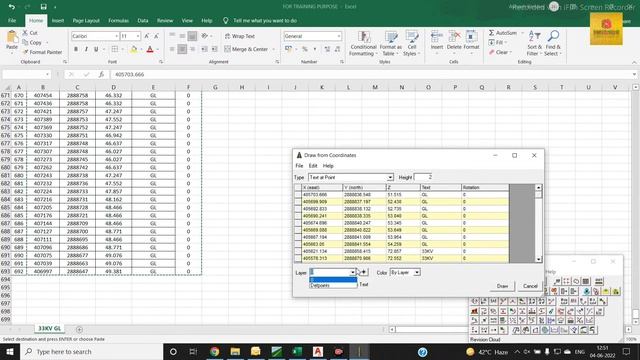Toggle Align Left

click(x=172, y=49)
